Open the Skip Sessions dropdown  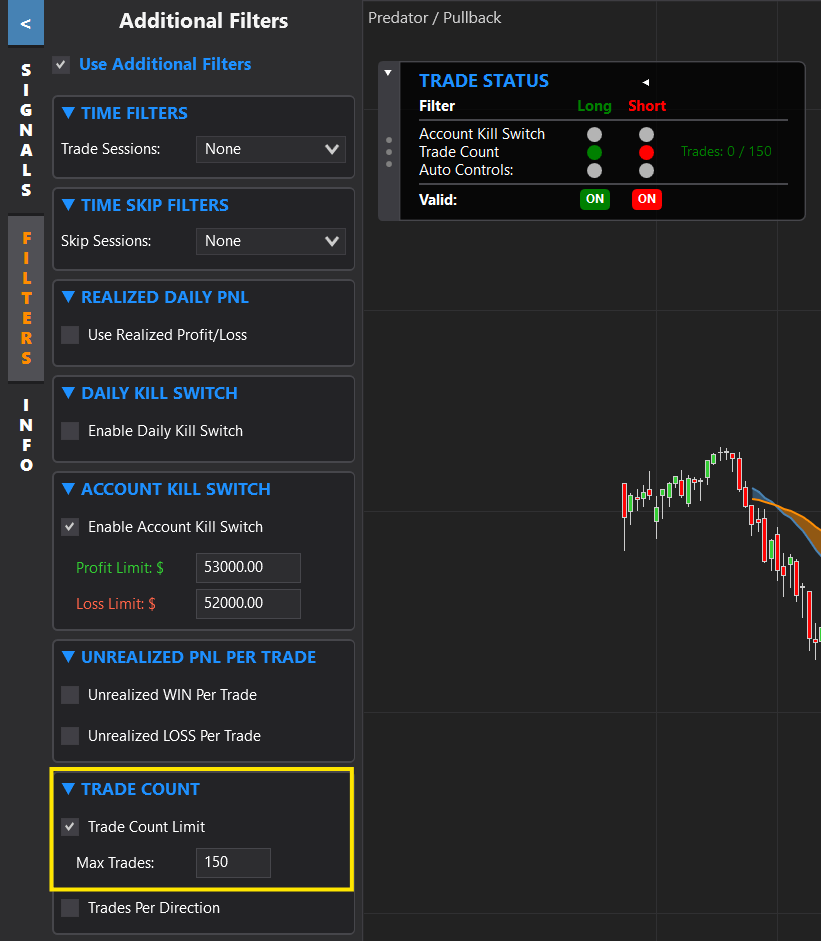pos(271,241)
